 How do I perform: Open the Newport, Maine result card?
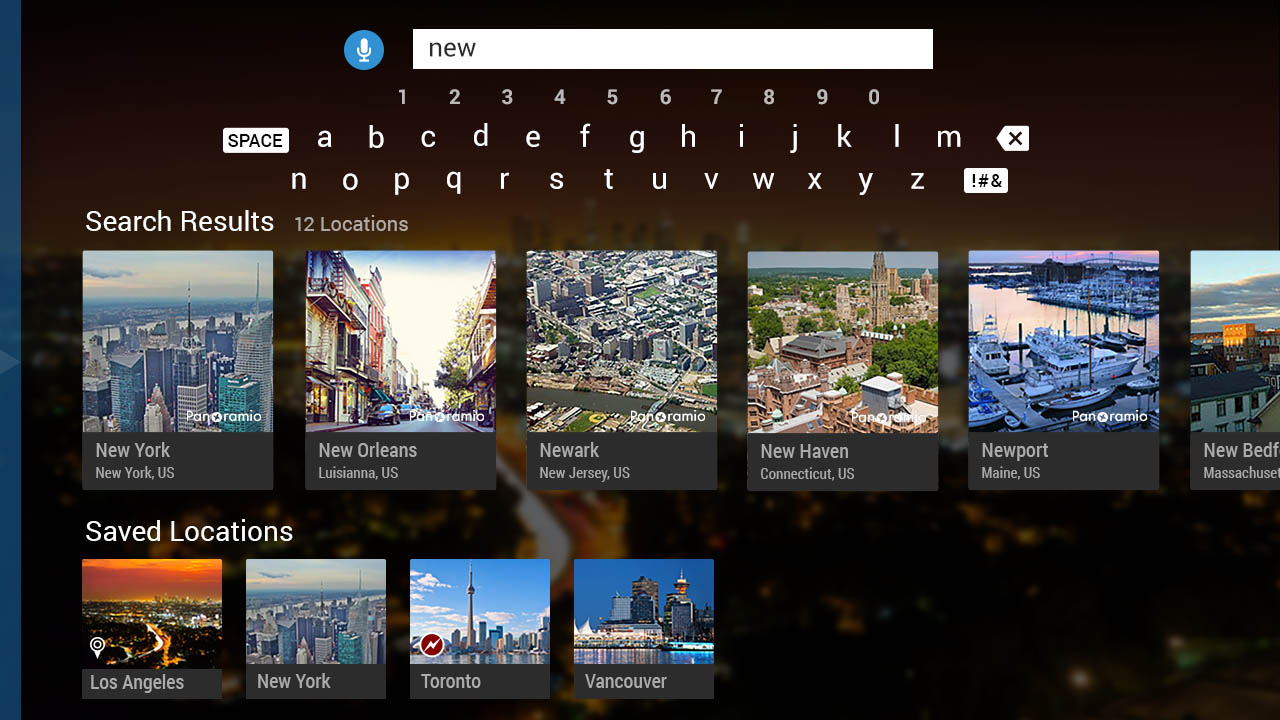(1064, 370)
